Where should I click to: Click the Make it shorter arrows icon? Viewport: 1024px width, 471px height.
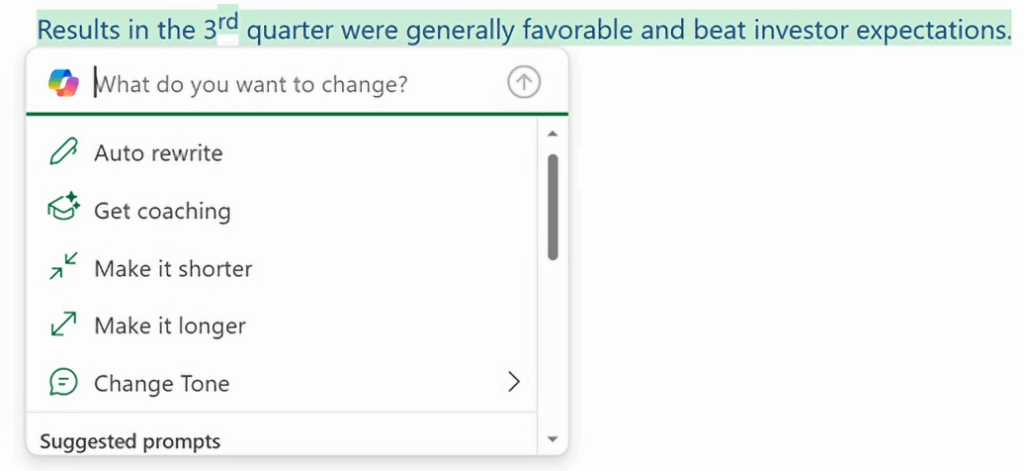point(63,267)
